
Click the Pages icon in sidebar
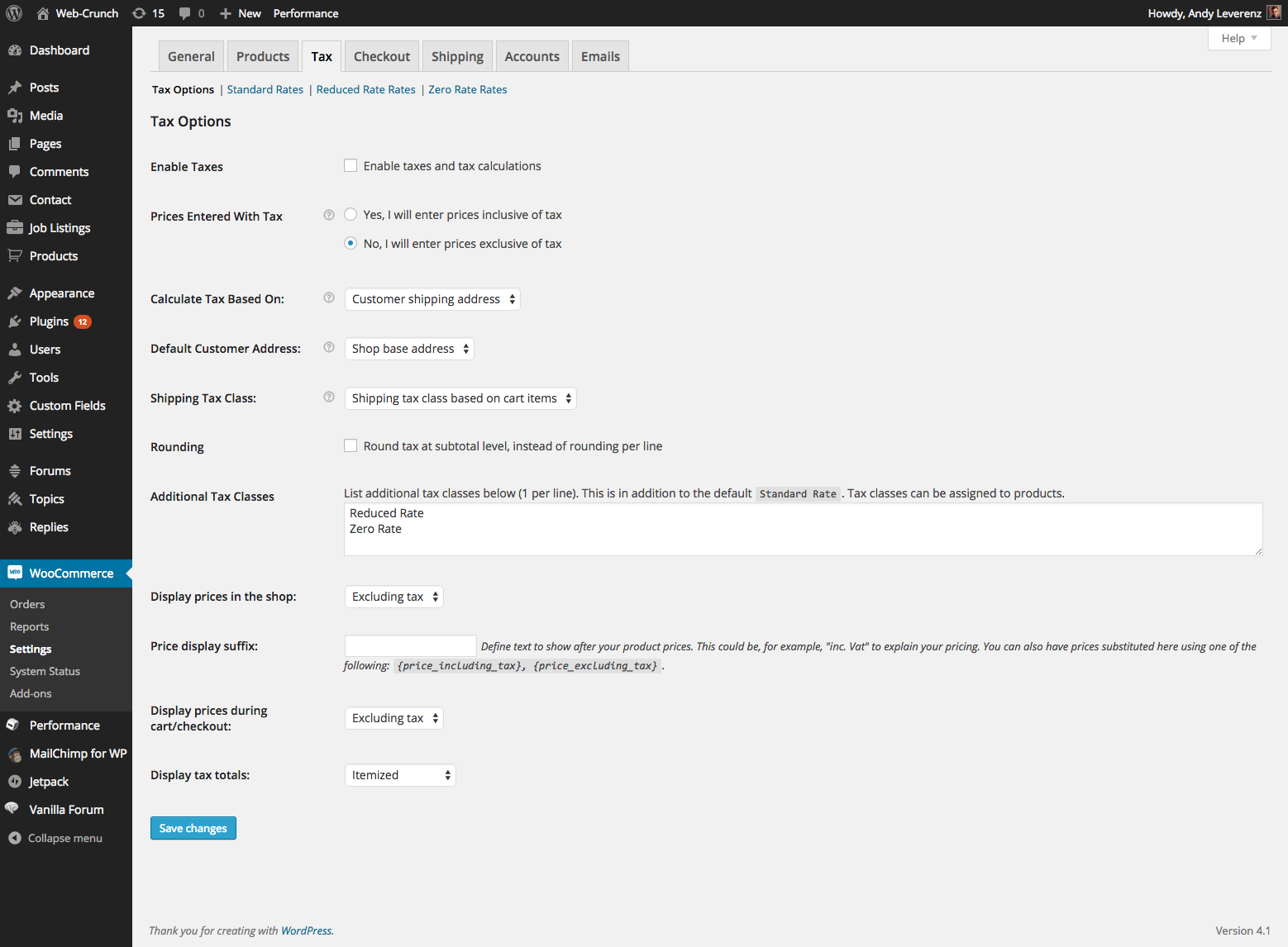15,144
